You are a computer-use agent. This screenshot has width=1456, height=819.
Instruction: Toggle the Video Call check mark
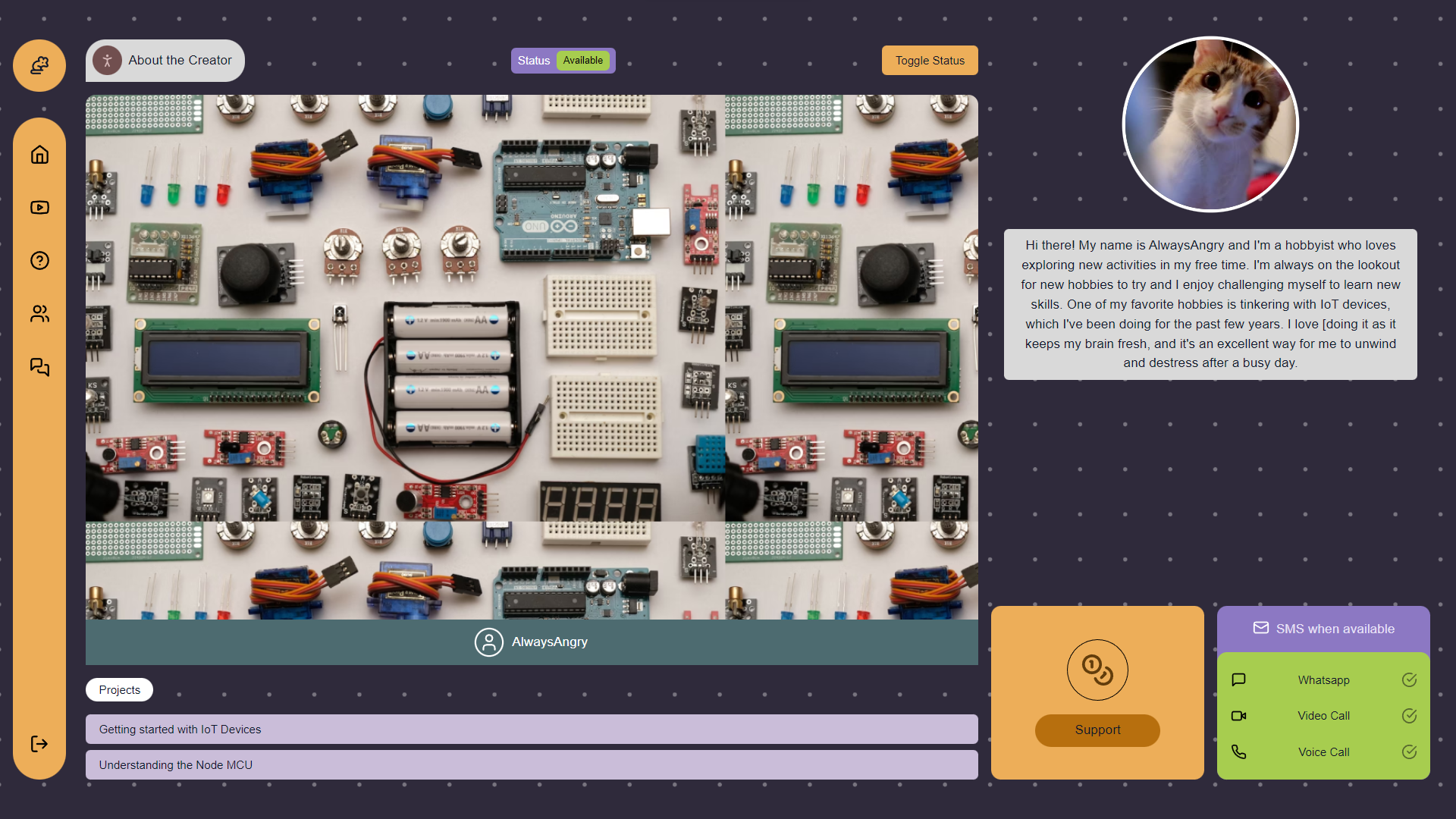pyautogui.click(x=1409, y=716)
